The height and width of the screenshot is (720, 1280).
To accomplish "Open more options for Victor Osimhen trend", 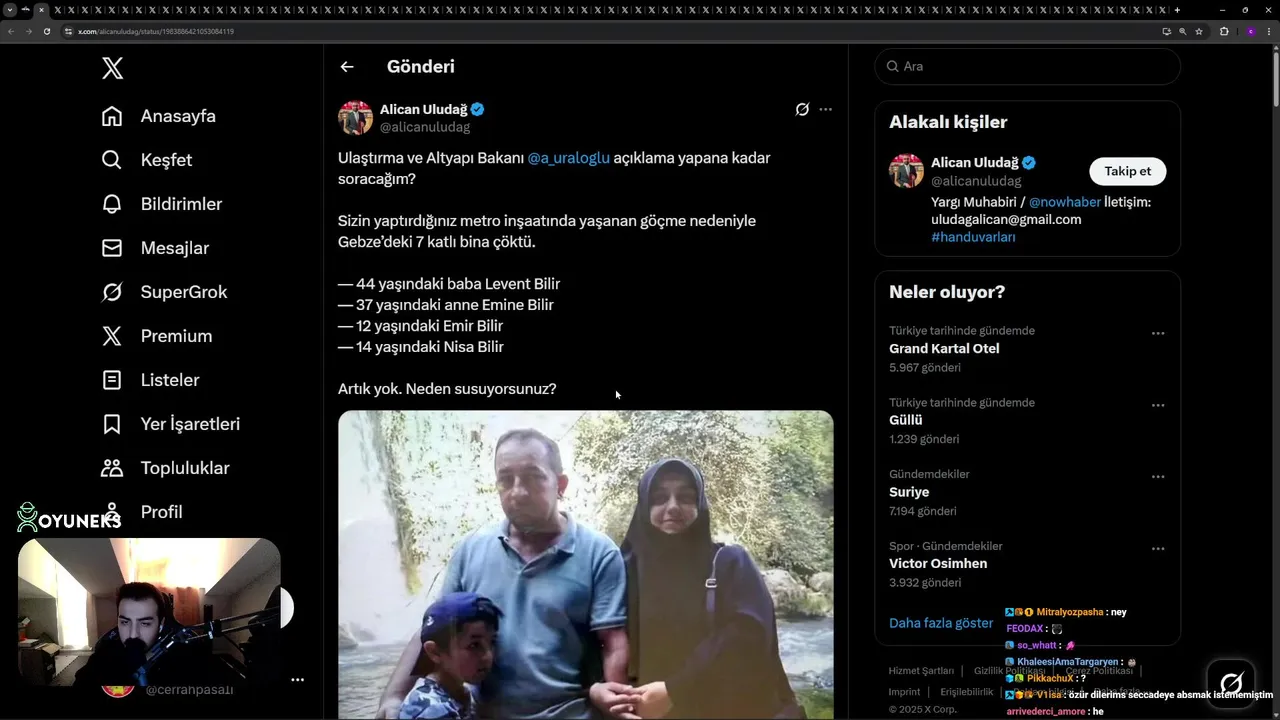I will (x=1158, y=548).
